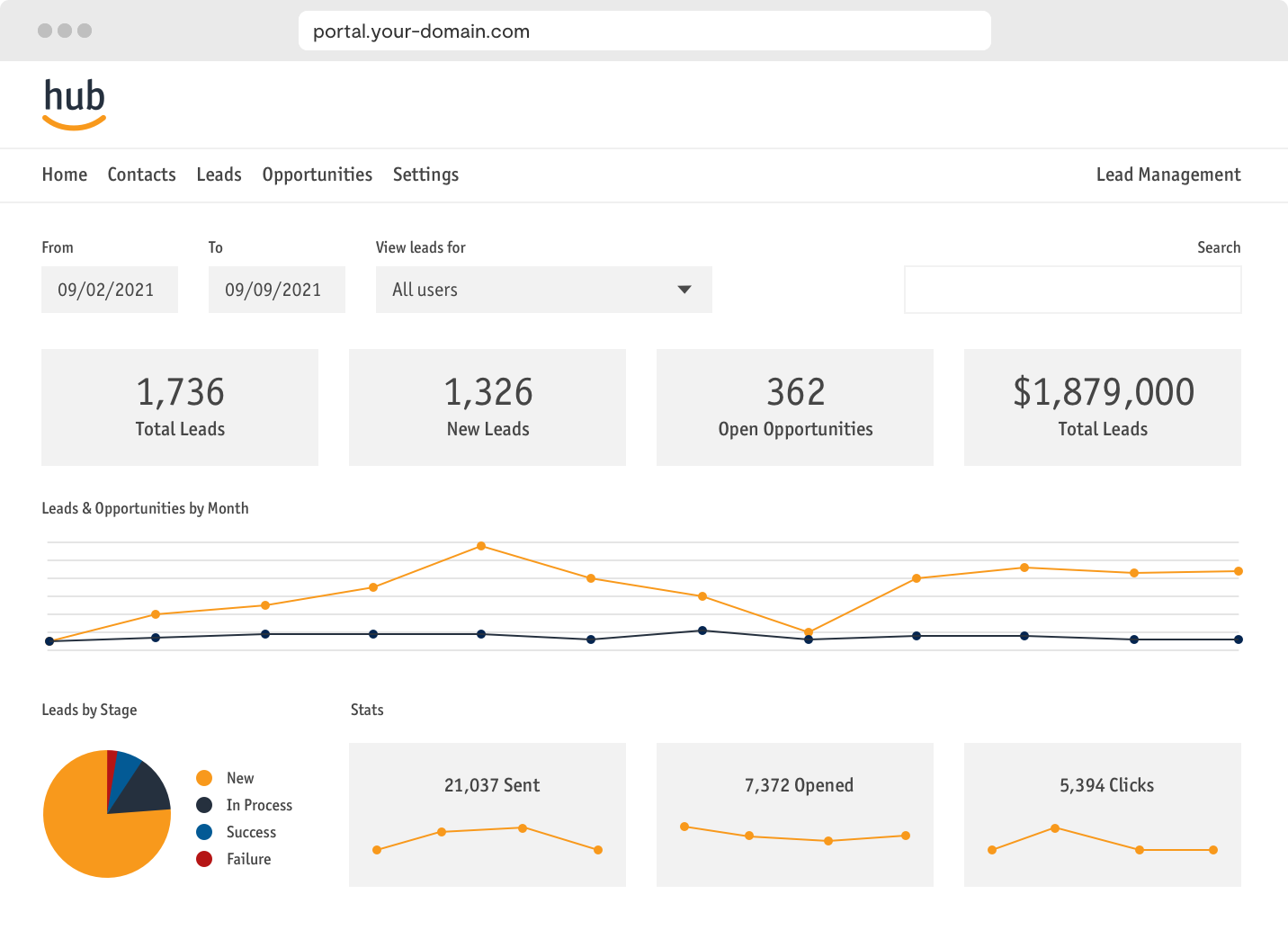Click the orange New legend swatch
The height and width of the screenshot is (948, 1288).
coord(204,778)
